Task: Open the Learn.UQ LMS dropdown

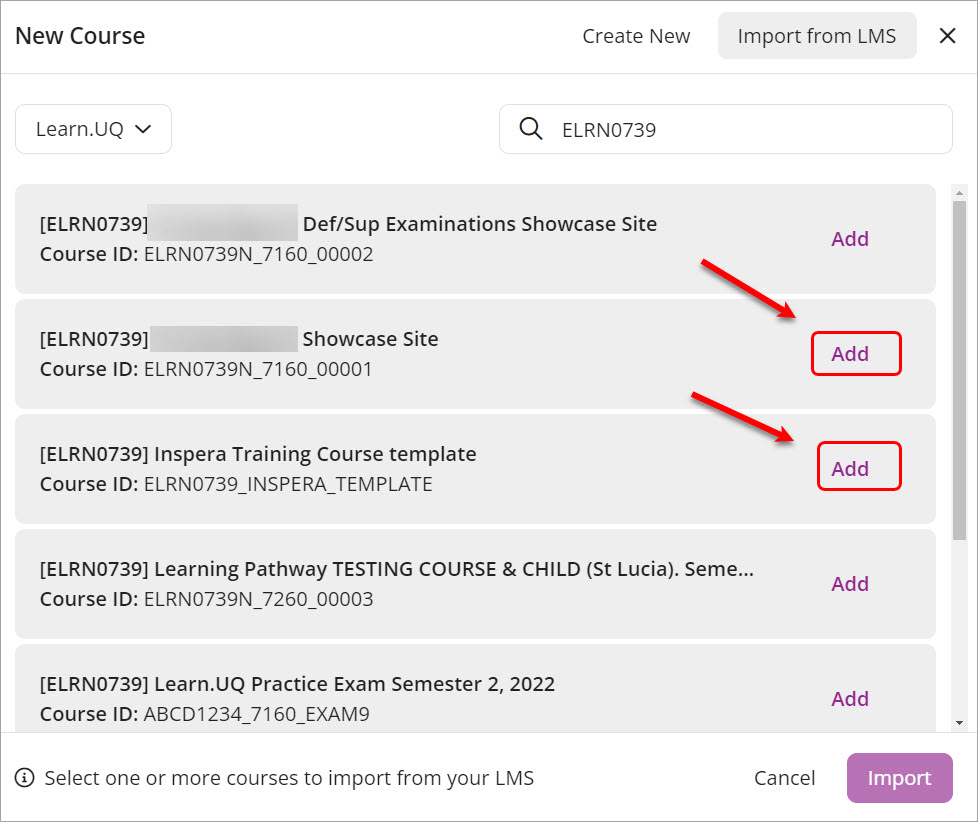Action: point(93,129)
